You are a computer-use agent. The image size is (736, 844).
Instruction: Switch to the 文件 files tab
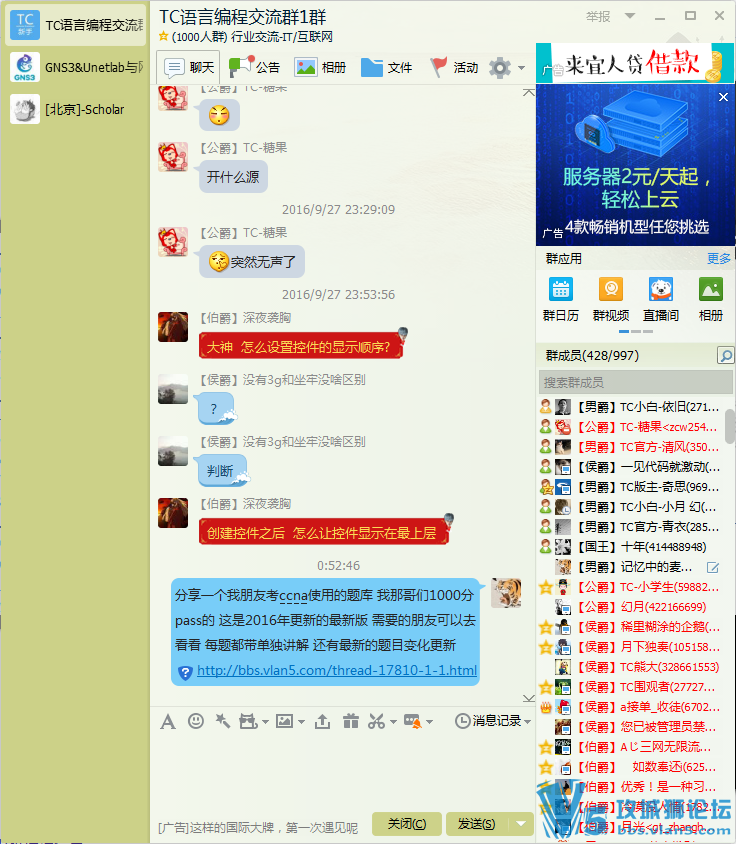click(386, 68)
